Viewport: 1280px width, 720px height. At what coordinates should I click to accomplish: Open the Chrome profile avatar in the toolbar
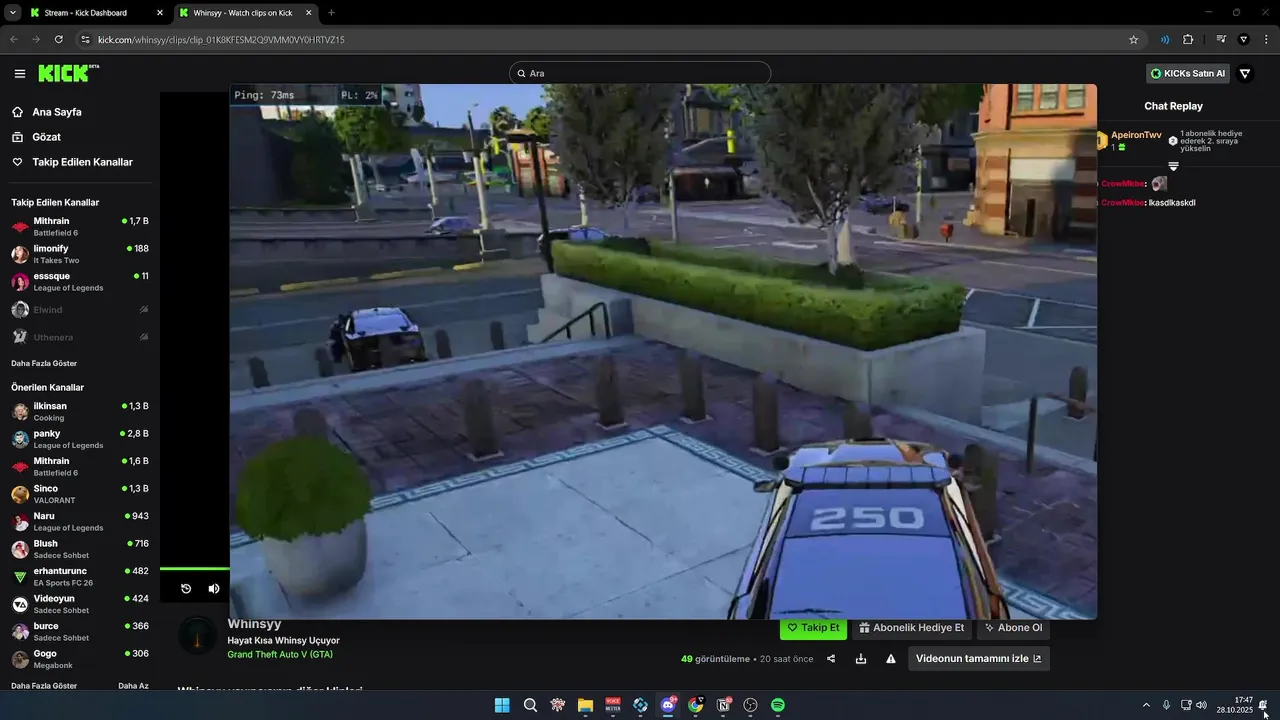pos(1244,39)
